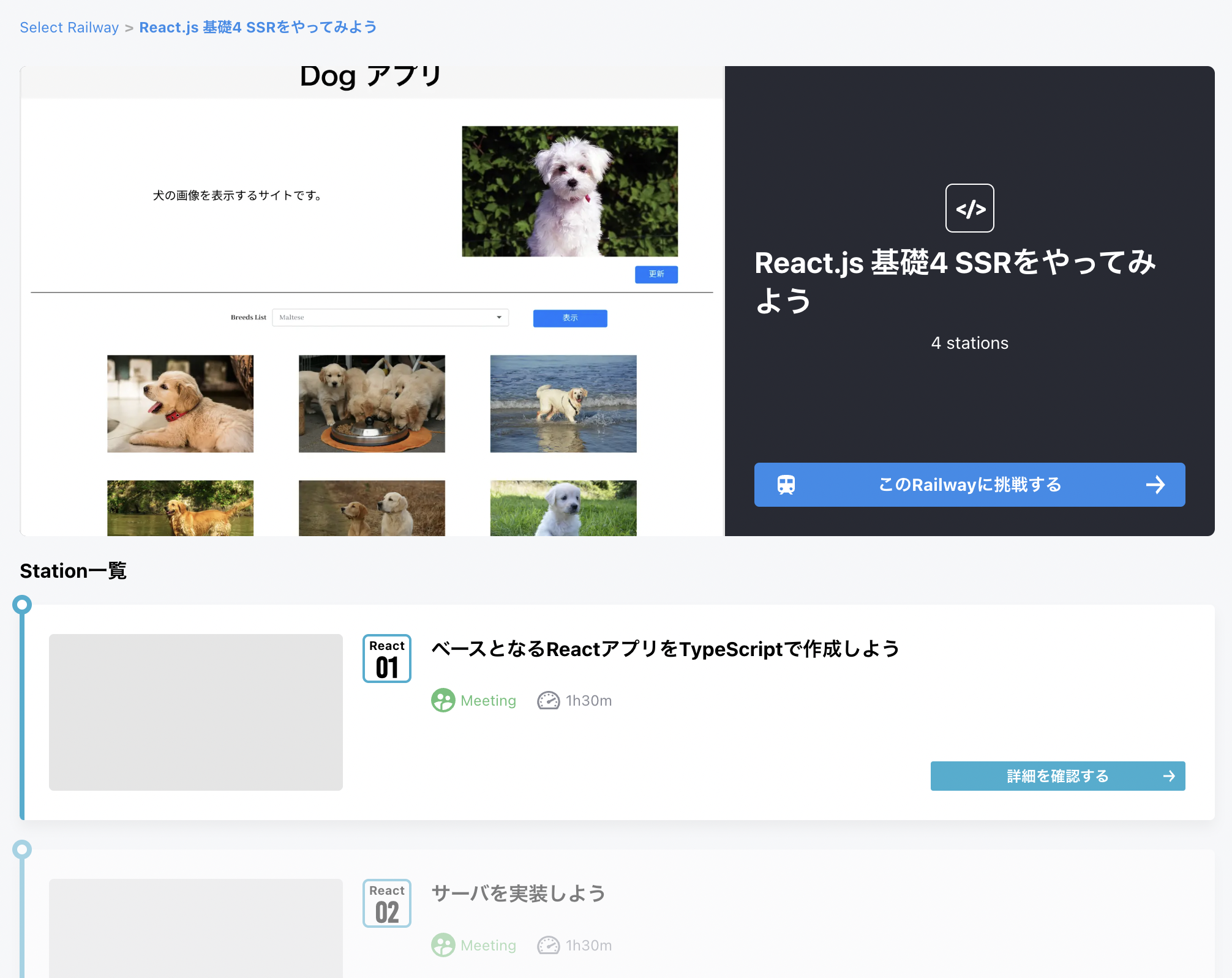The height and width of the screenshot is (978, 1232).
Task: Click the train icon on challenge button
Action: (786, 485)
